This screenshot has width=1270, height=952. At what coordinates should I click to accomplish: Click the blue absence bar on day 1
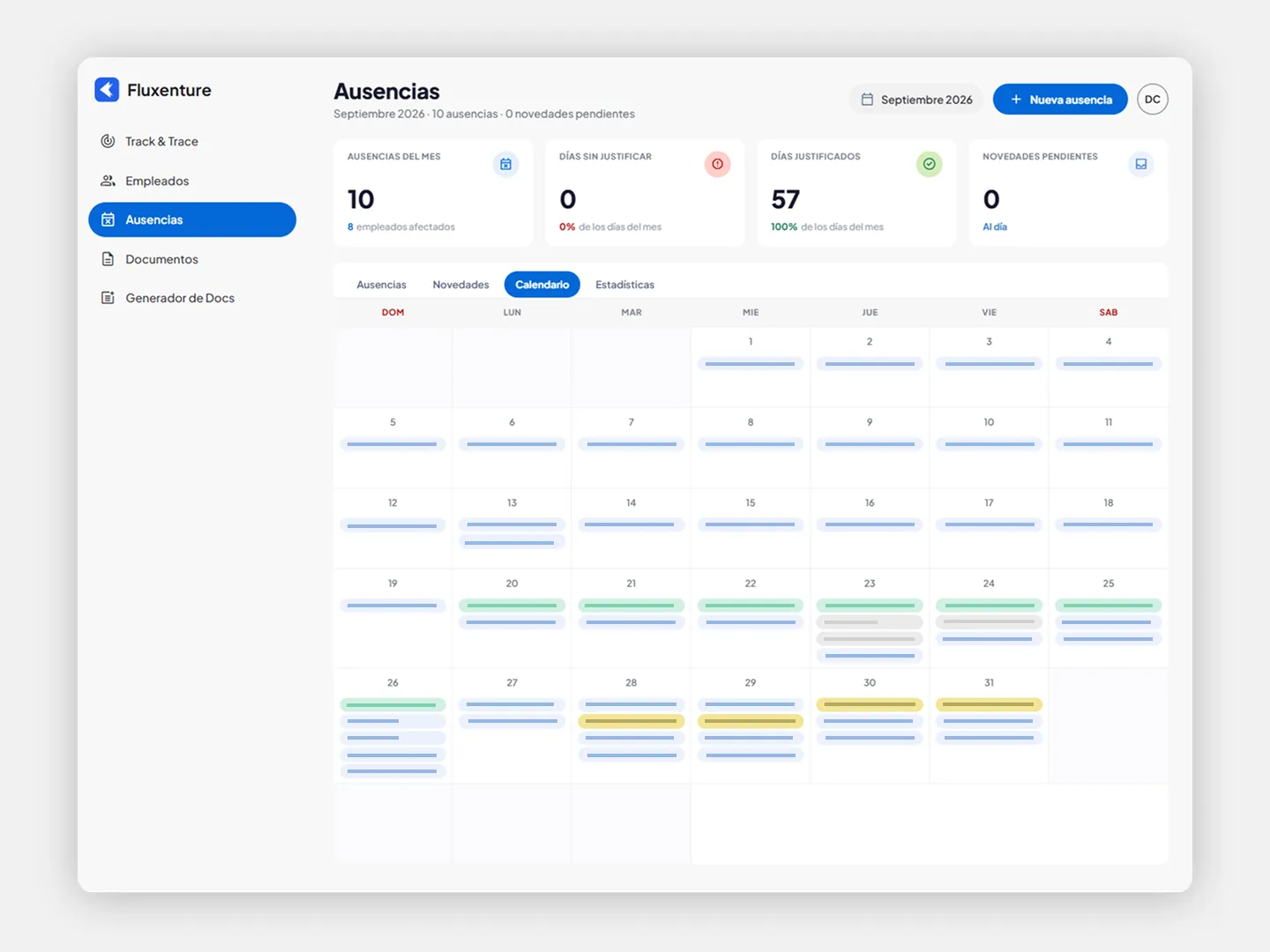(751, 363)
